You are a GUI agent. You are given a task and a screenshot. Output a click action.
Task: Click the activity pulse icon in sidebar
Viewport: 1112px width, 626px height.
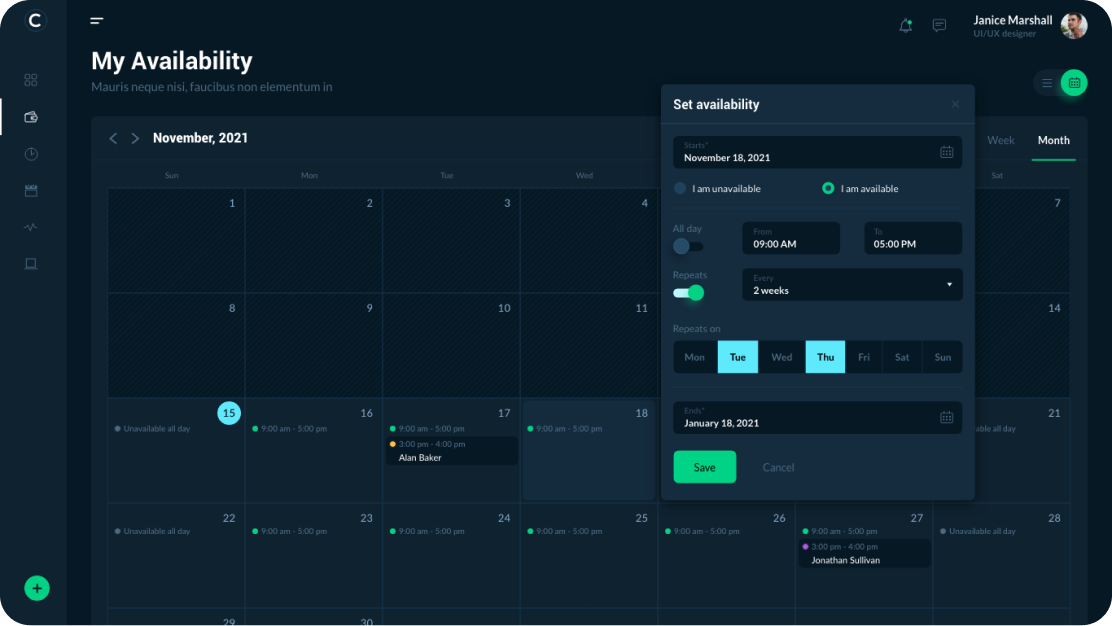(31, 227)
